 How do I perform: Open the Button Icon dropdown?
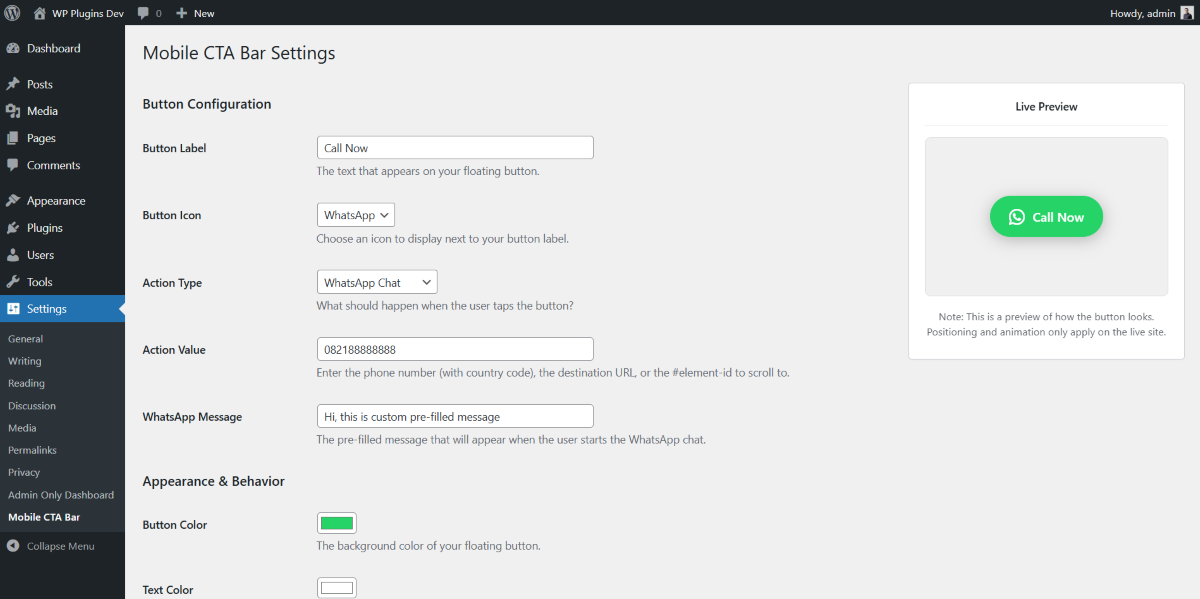tap(356, 215)
